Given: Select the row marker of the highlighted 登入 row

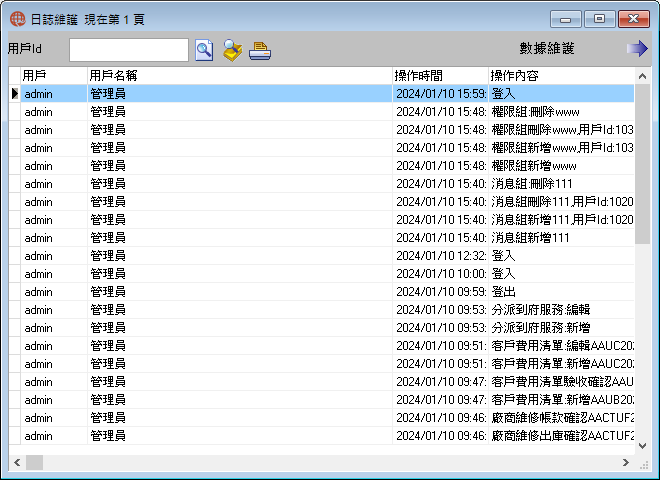Looking at the screenshot, I should pyautogui.click(x=15, y=93).
